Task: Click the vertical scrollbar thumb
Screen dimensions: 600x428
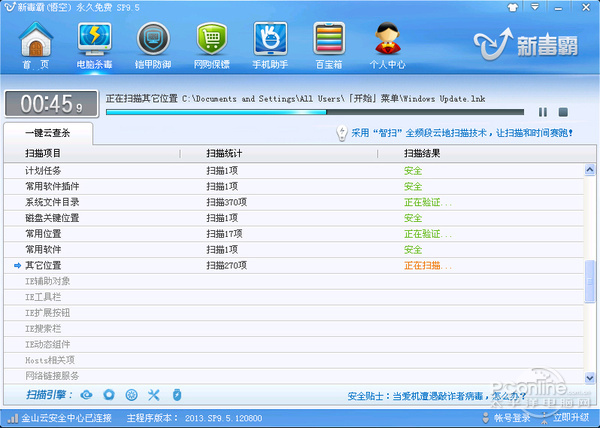Action: point(590,281)
